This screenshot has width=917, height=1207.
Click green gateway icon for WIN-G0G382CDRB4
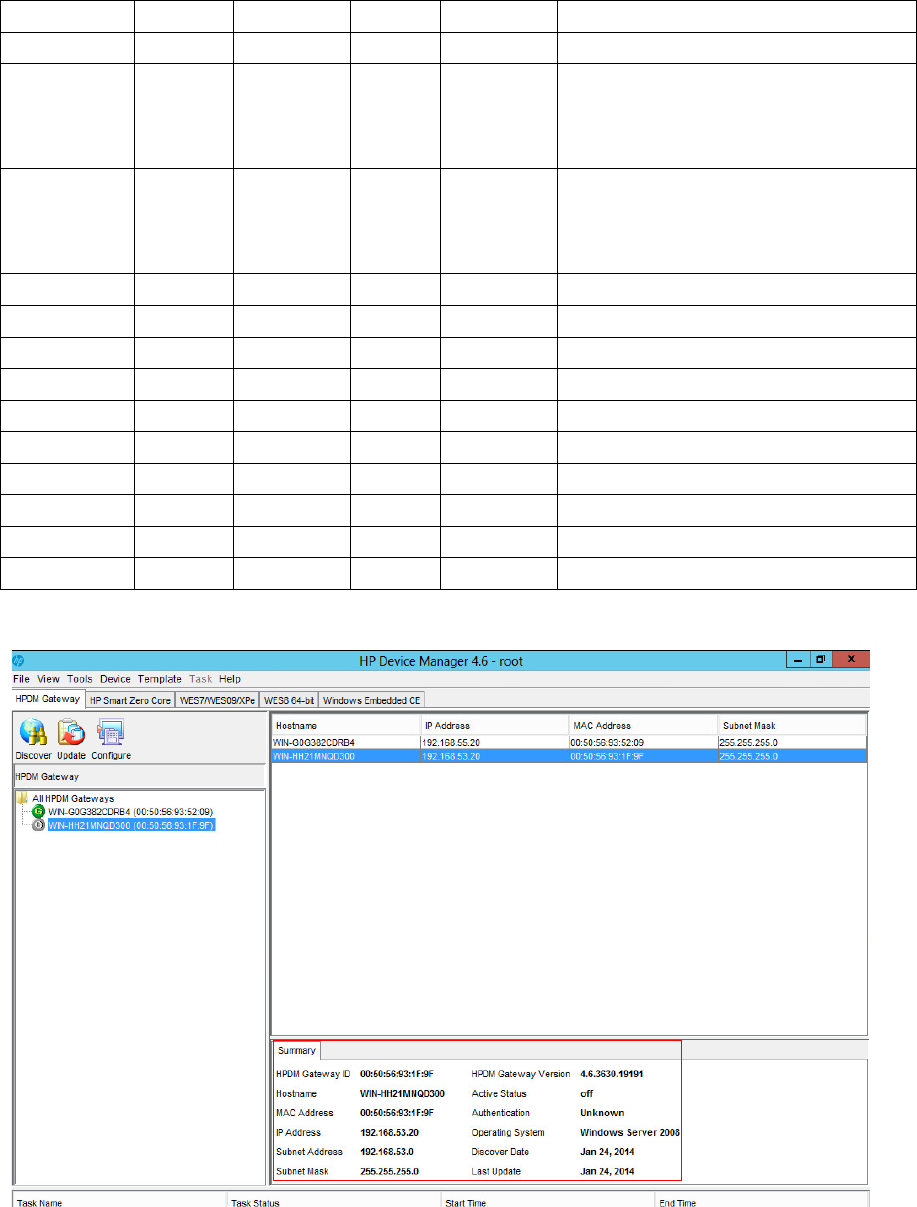(39, 811)
